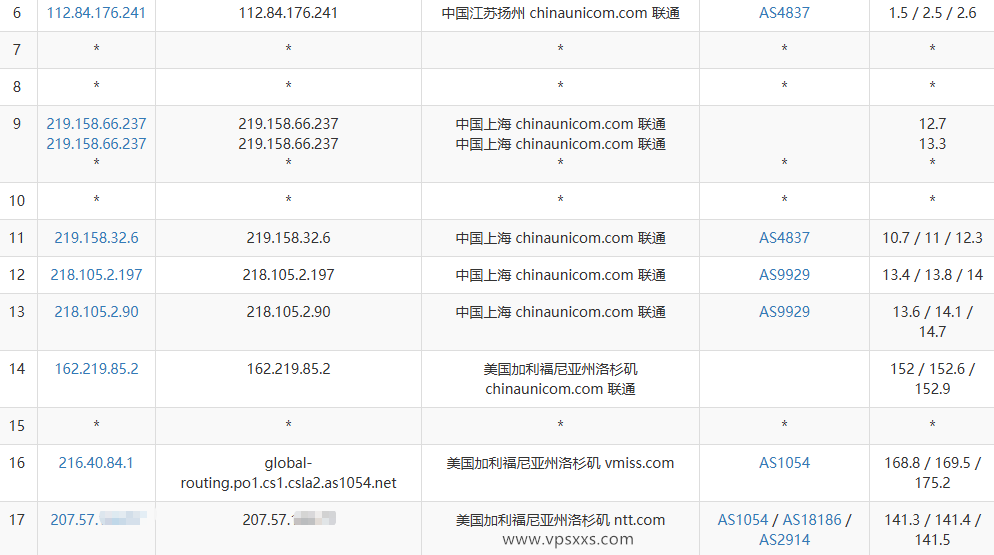Open IP link 218.105.2.90
994x555 pixels.
tap(96, 311)
